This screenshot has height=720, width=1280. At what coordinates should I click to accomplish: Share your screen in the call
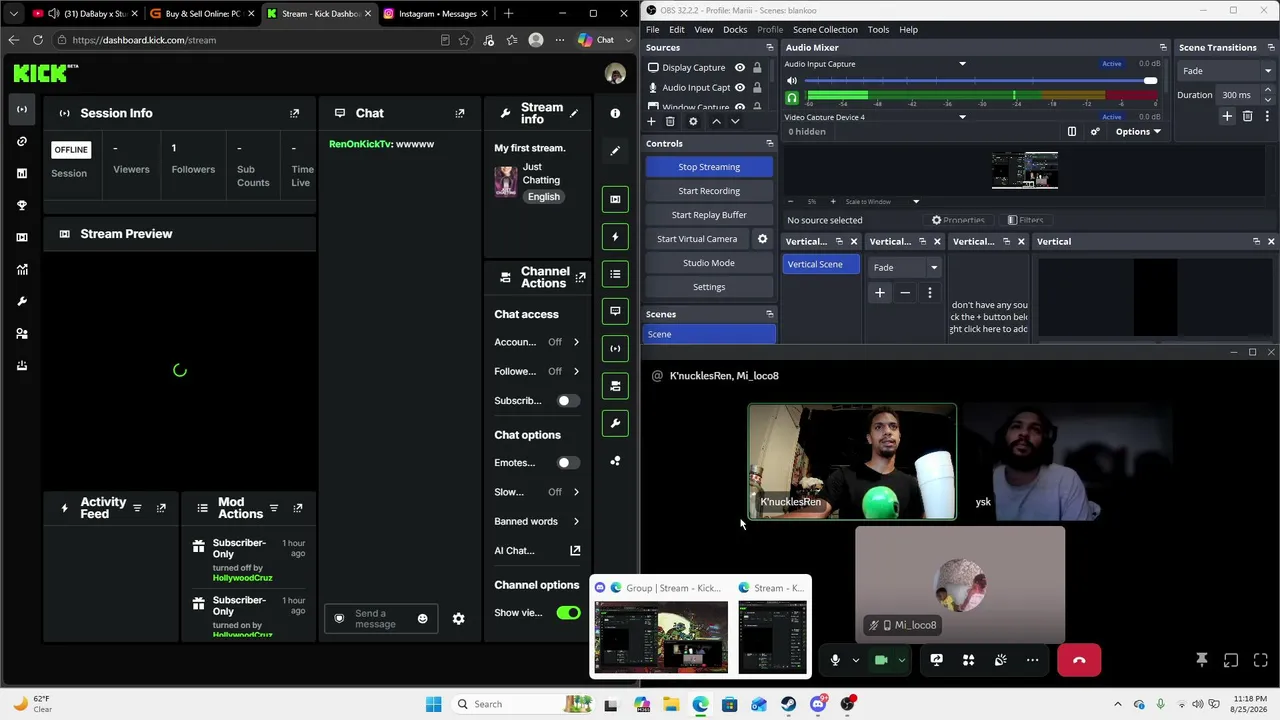(x=936, y=660)
